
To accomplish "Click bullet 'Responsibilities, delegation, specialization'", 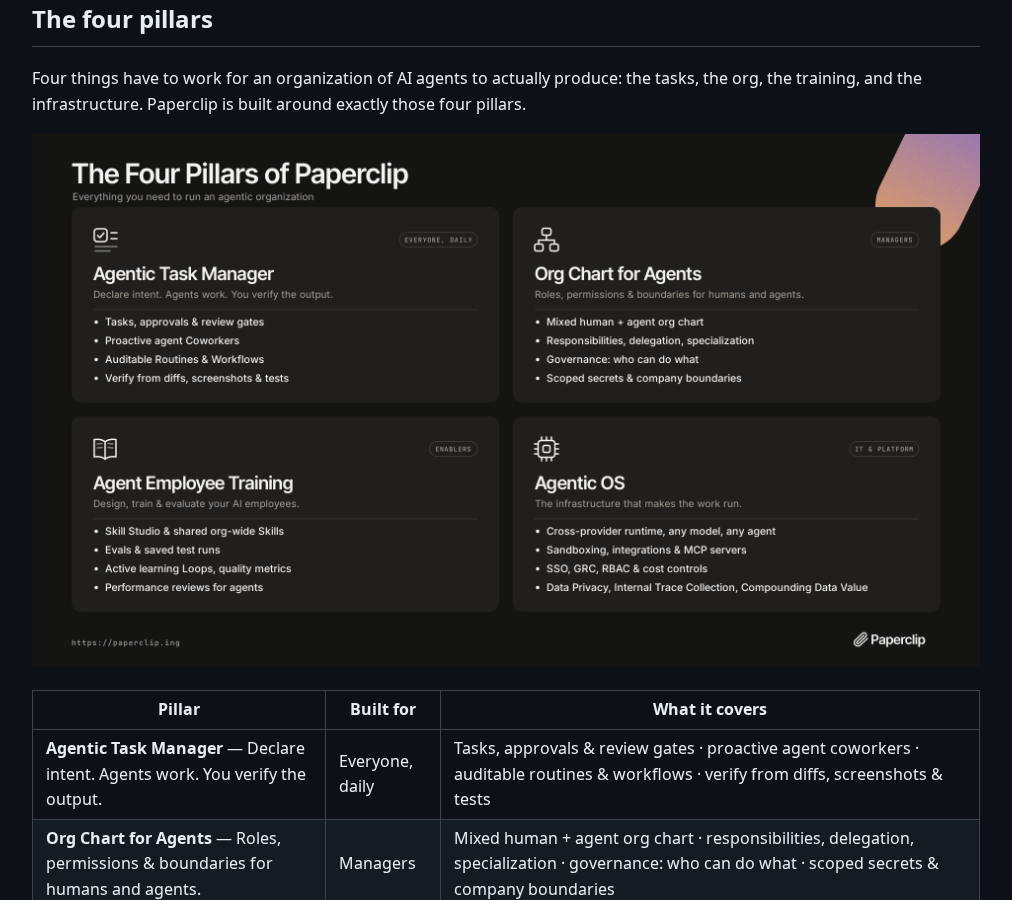I will click(650, 341).
